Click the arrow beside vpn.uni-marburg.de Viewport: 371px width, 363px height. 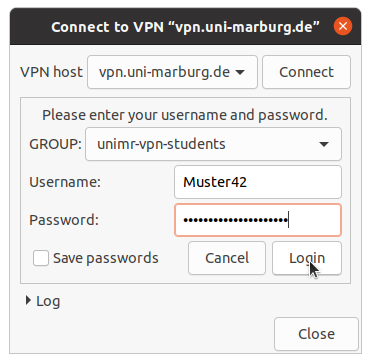[240, 72]
